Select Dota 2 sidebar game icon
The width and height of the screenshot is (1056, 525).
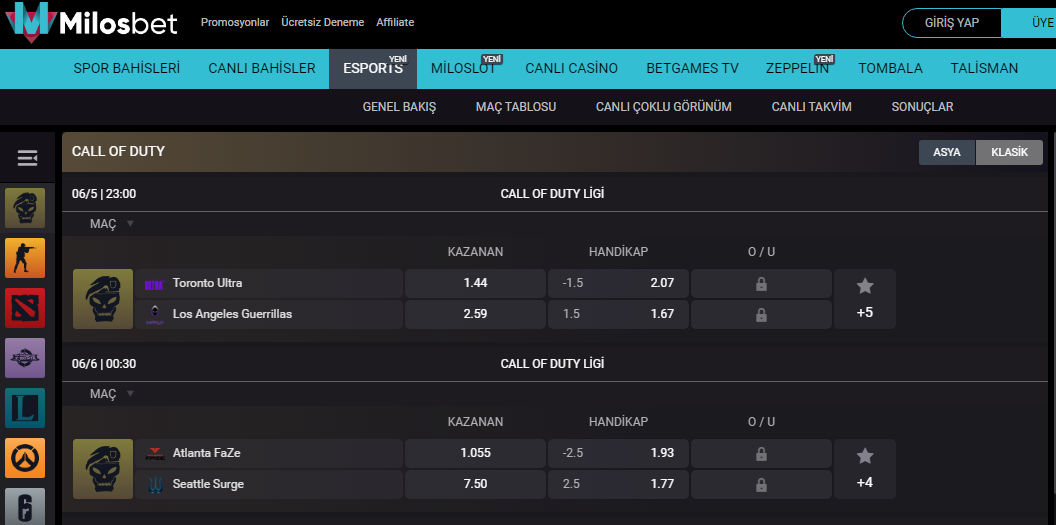coord(25,308)
